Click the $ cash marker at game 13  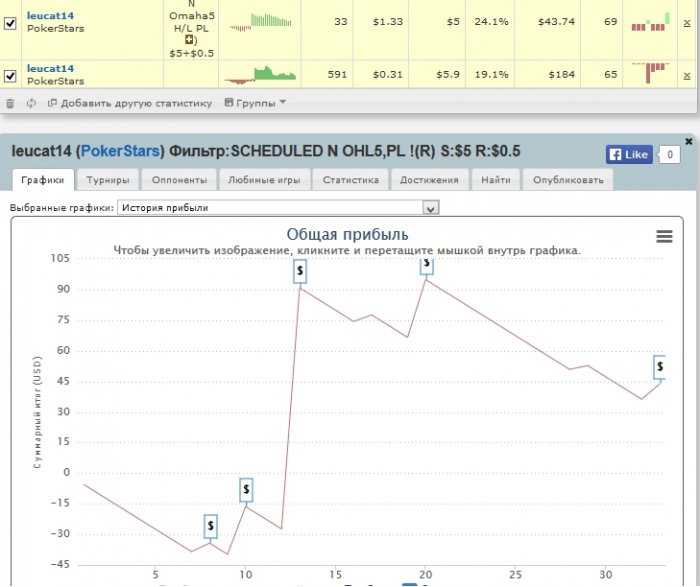click(300, 271)
